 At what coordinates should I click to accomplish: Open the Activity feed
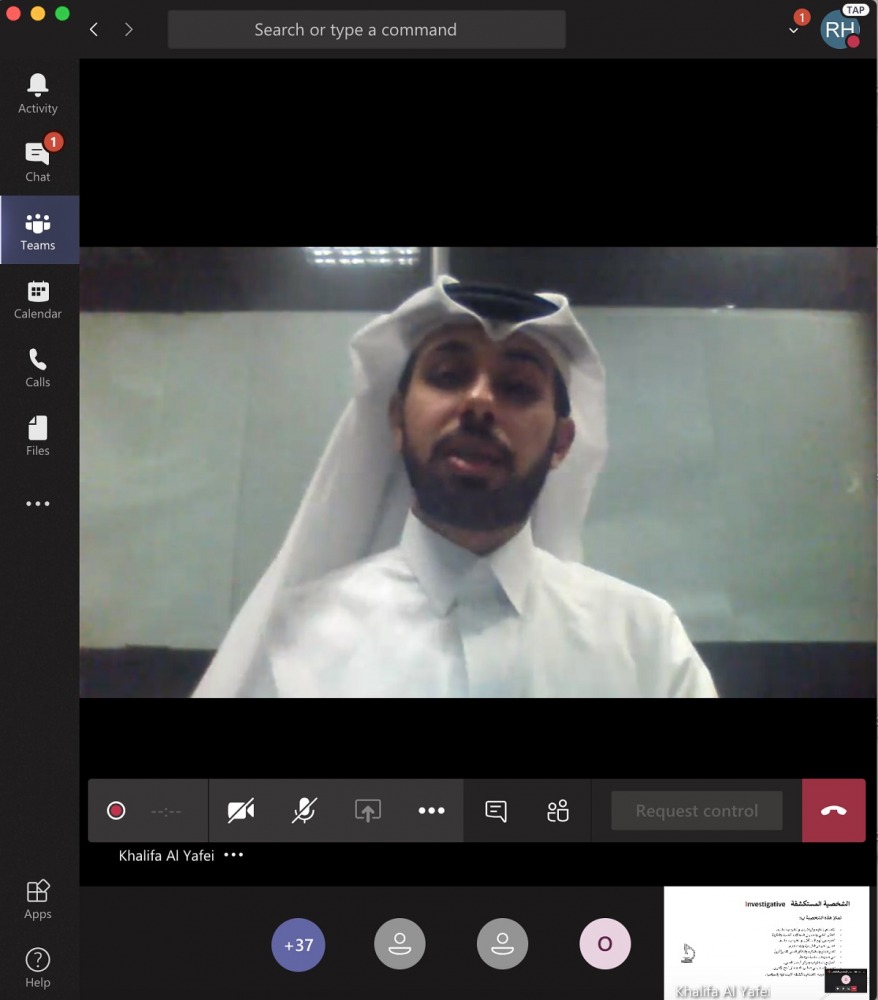(x=38, y=93)
